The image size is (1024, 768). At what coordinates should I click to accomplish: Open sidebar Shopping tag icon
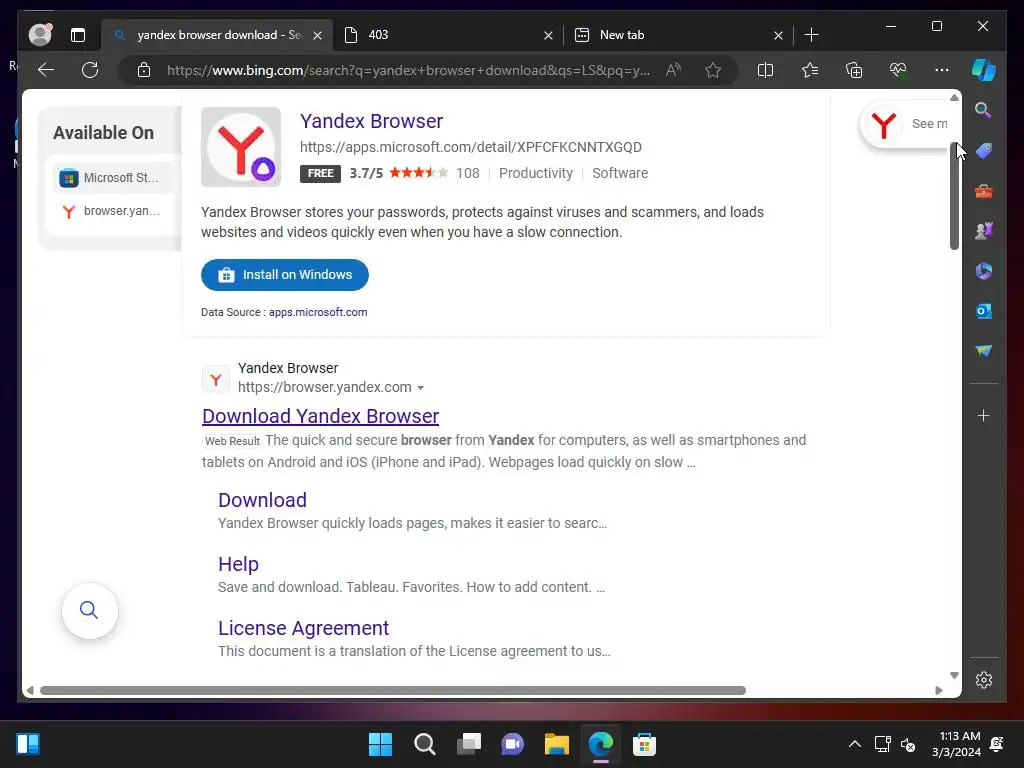tap(984, 151)
